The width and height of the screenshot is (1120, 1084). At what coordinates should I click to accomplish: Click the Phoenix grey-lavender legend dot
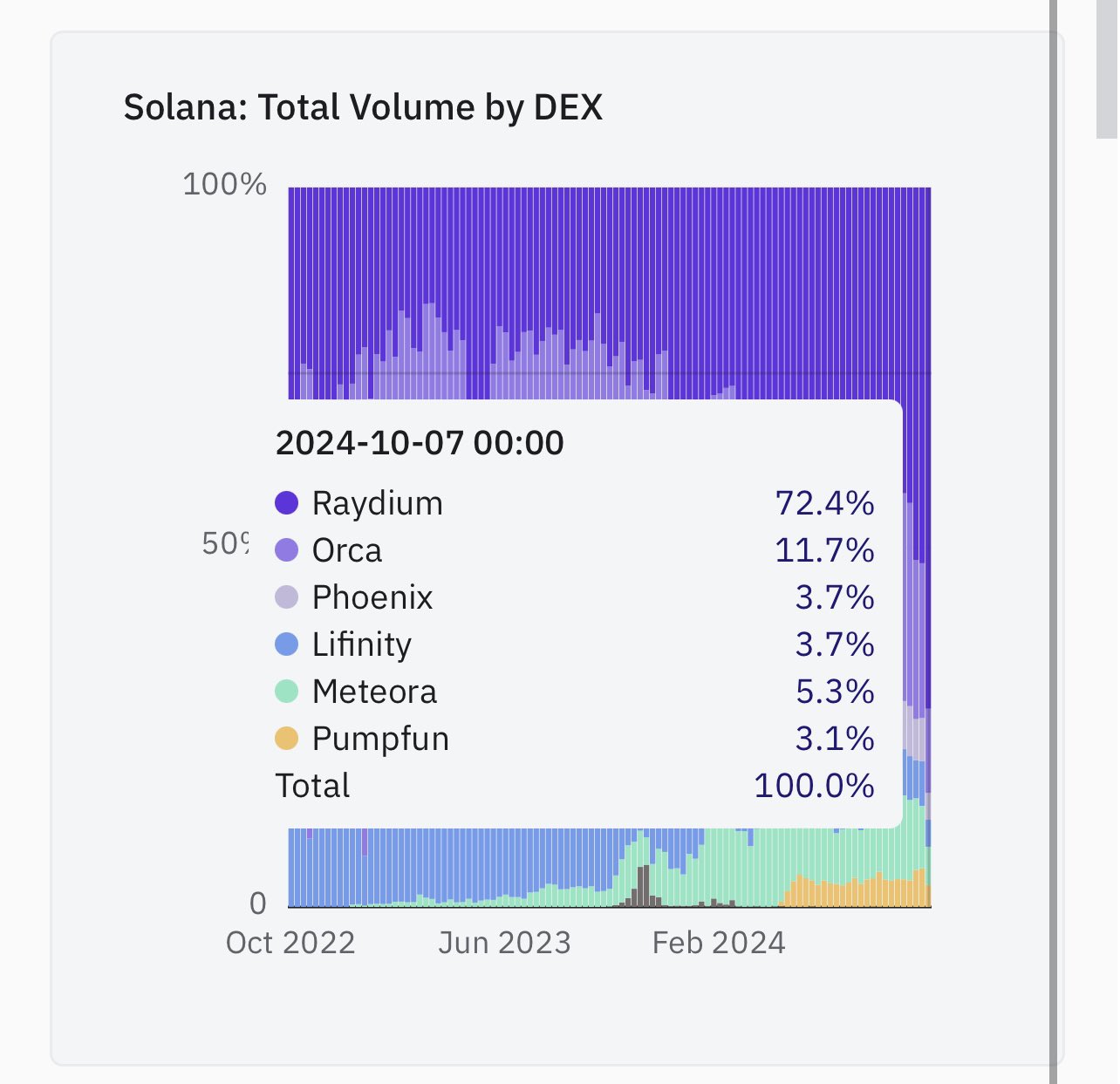[x=286, y=597]
